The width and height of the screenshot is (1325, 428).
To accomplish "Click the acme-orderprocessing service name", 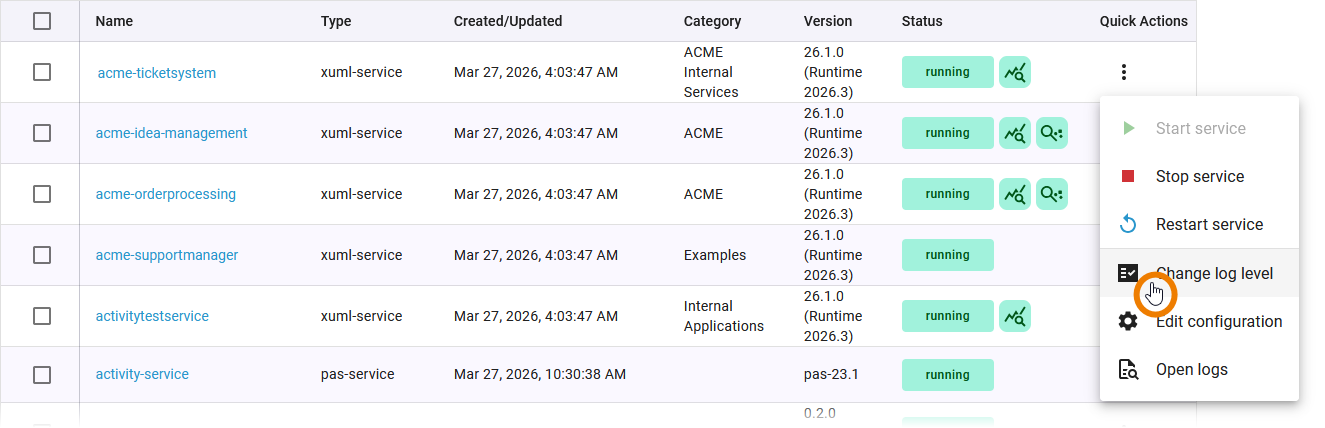I will (x=166, y=194).
